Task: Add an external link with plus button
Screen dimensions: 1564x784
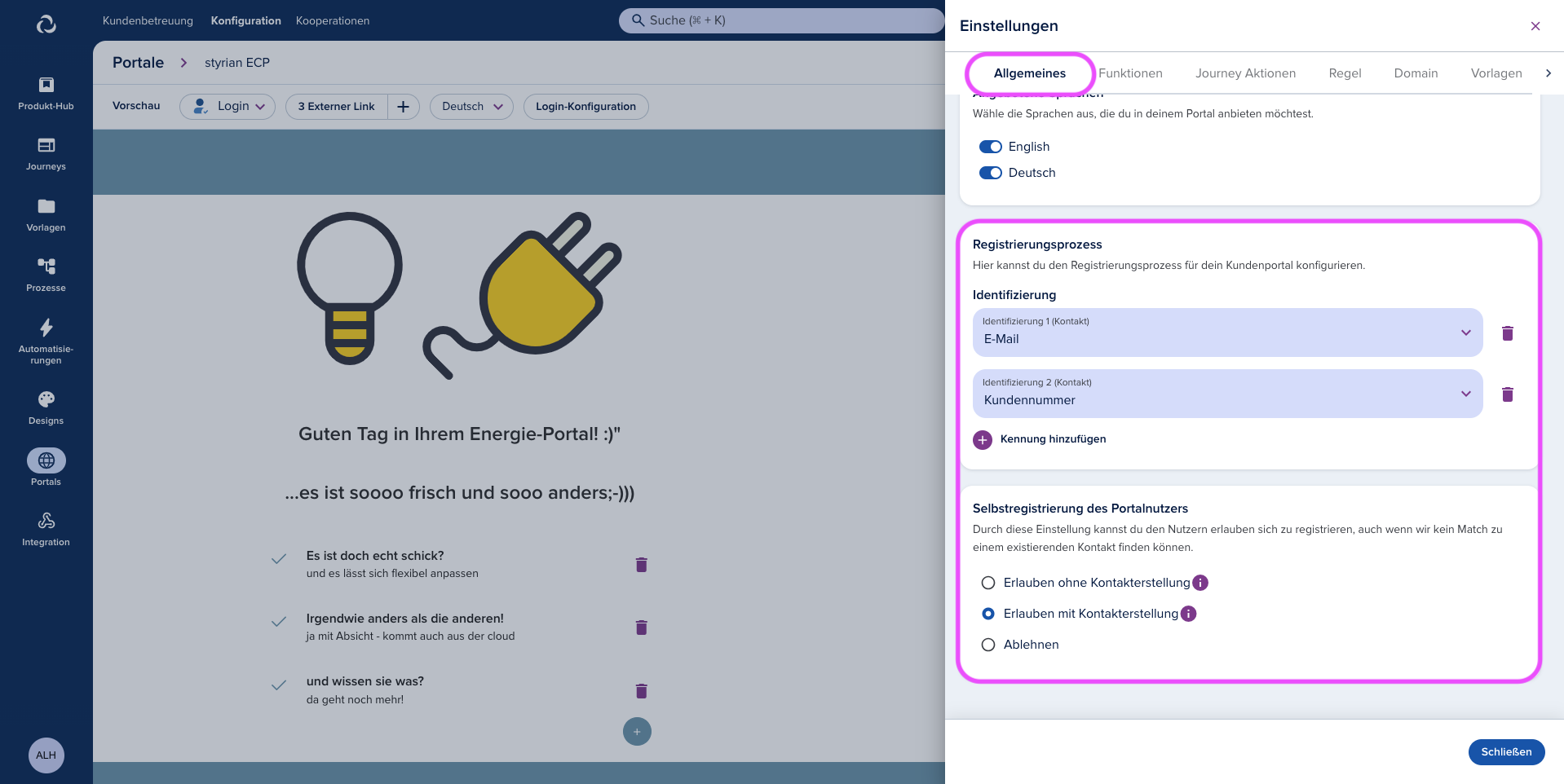Action: 403,107
